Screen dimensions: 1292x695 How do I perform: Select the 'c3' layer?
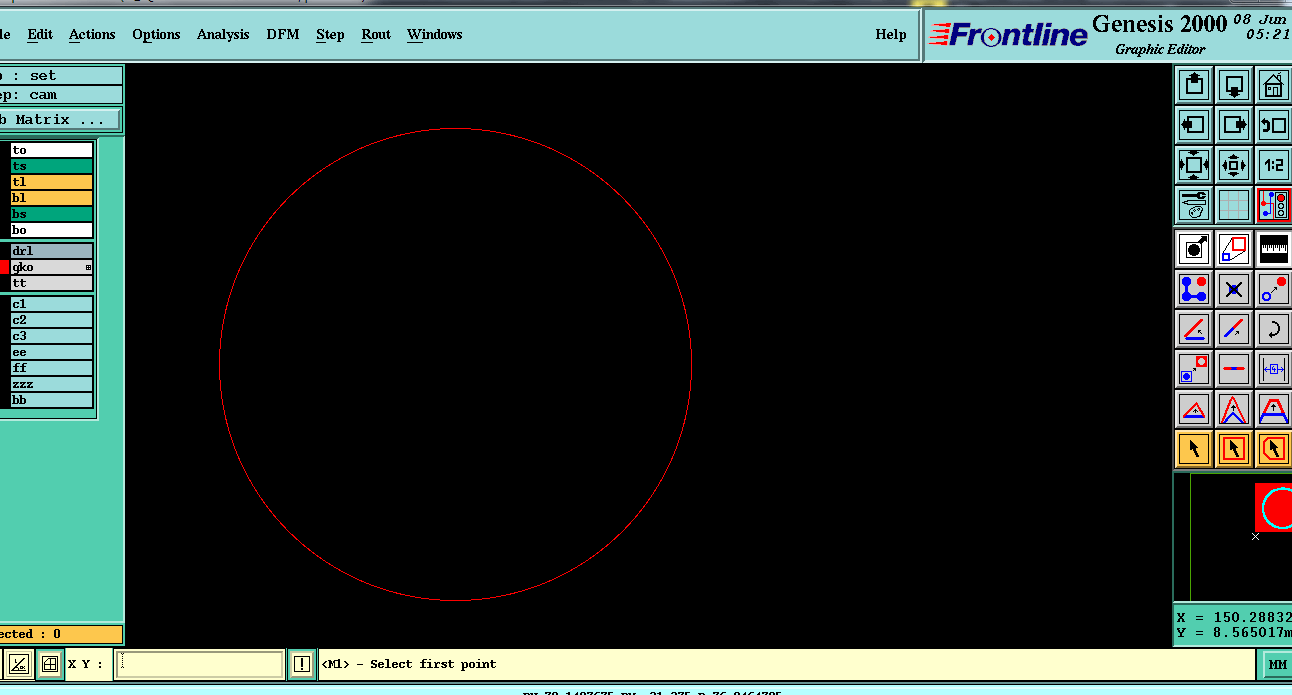coord(51,336)
